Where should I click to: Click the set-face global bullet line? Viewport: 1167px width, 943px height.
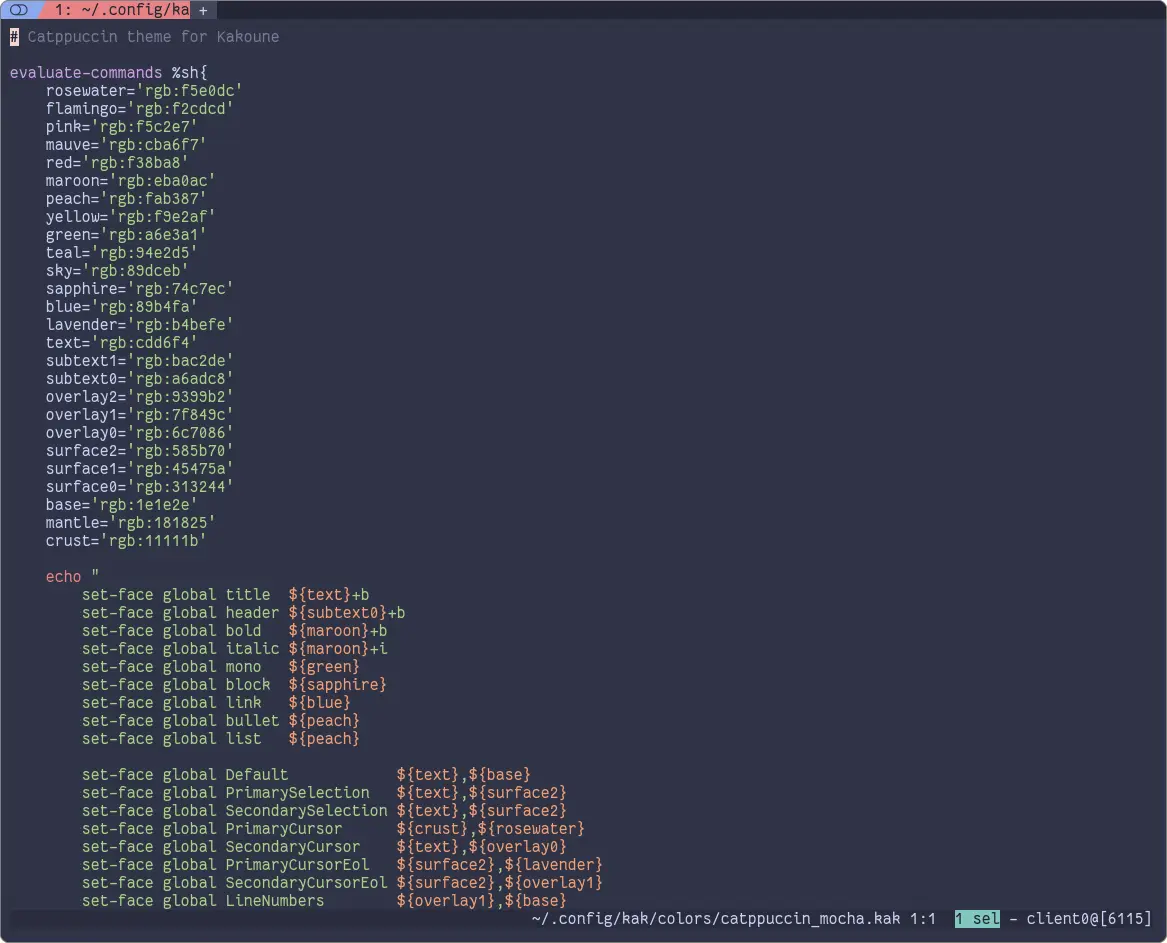[x=220, y=720]
